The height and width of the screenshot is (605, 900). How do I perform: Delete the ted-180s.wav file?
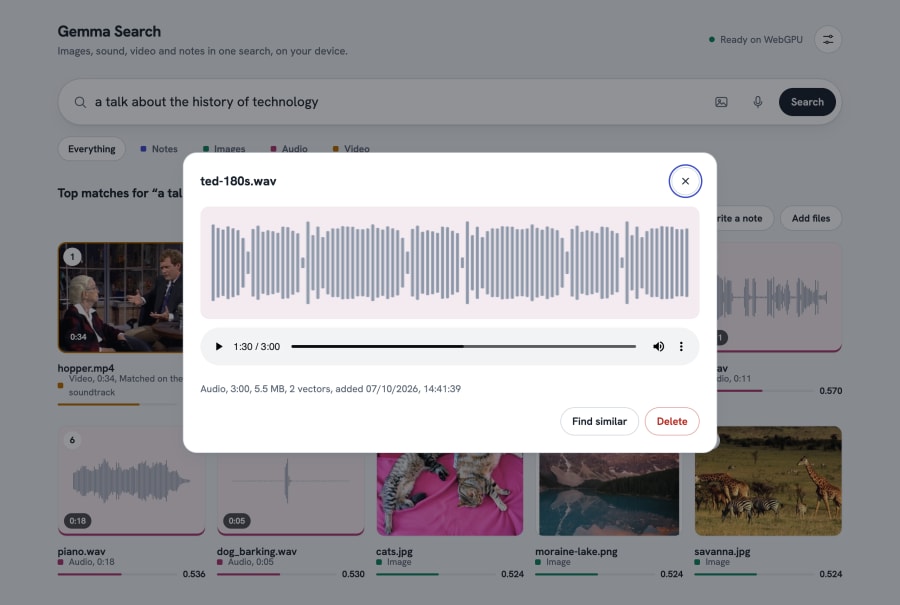(x=672, y=421)
